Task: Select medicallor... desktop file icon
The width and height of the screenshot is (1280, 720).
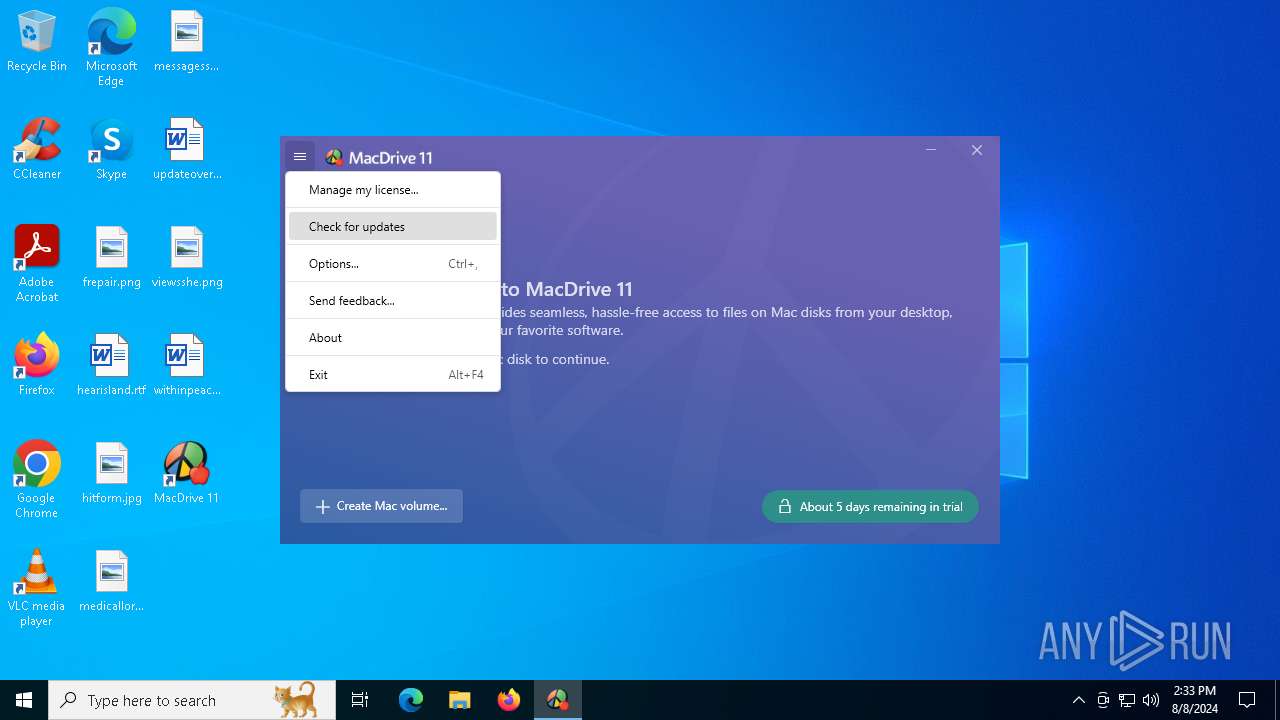Action: 111,582
